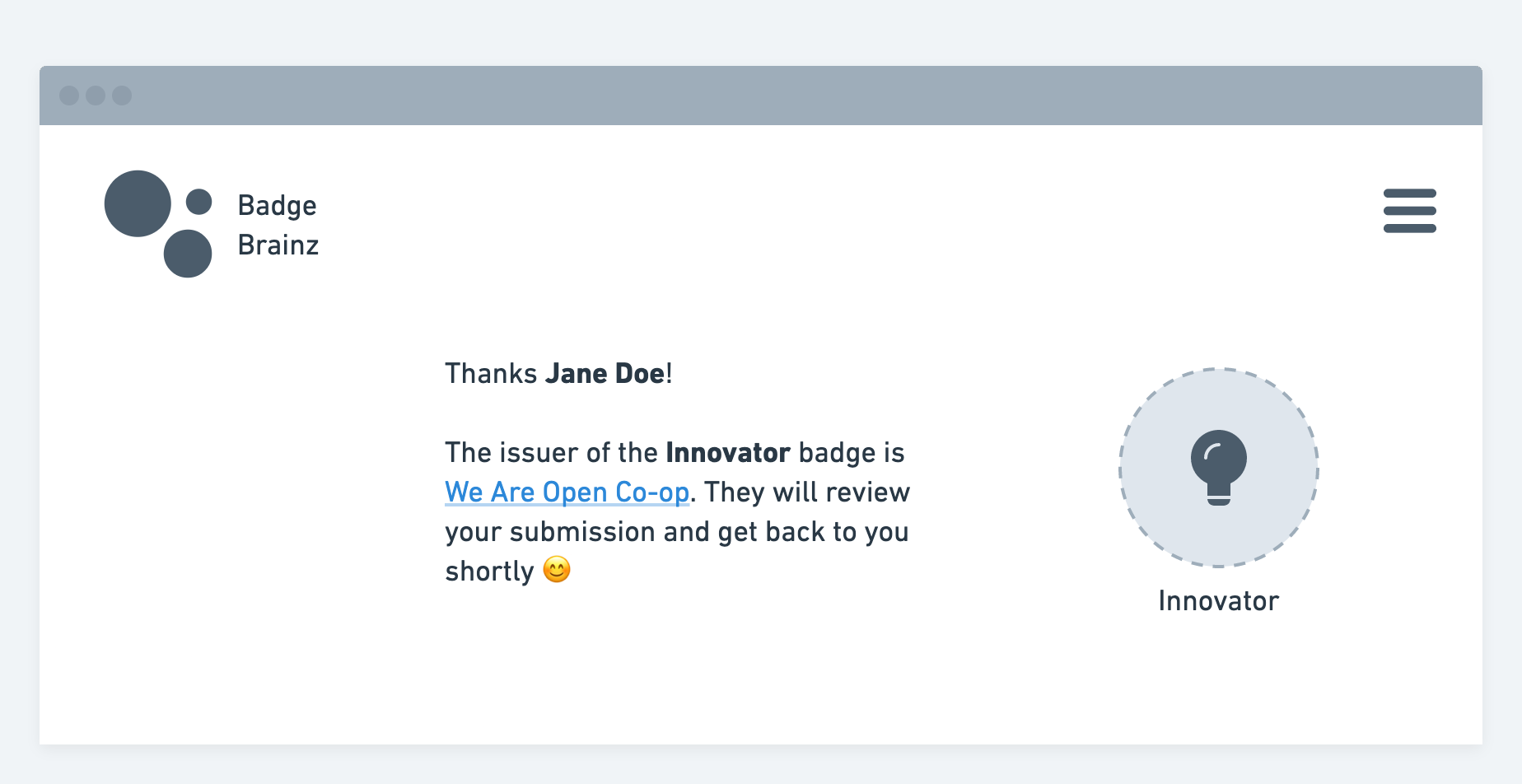Screen dimensions: 1522x784
Task: Click the 'Innovator' label below the badge
Action: pyautogui.click(x=1218, y=601)
